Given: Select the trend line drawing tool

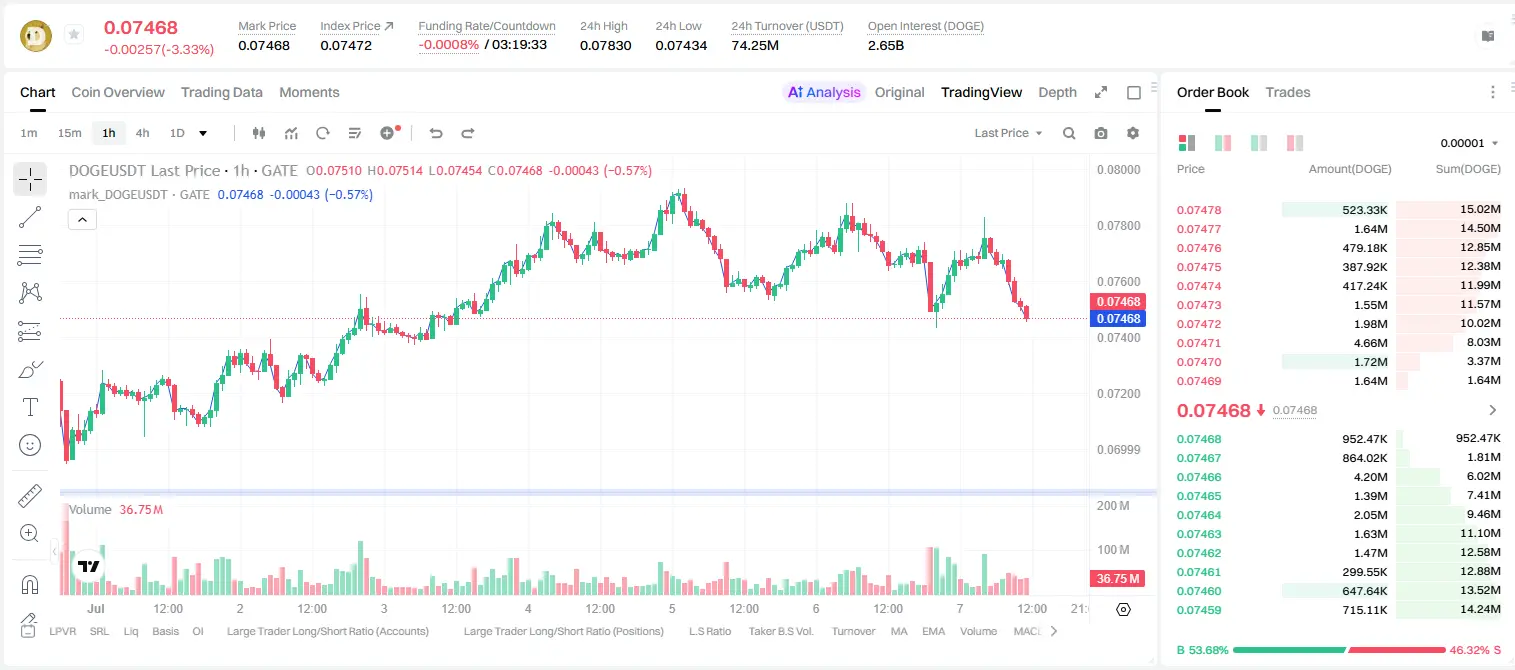Looking at the screenshot, I should coord(30,217).
